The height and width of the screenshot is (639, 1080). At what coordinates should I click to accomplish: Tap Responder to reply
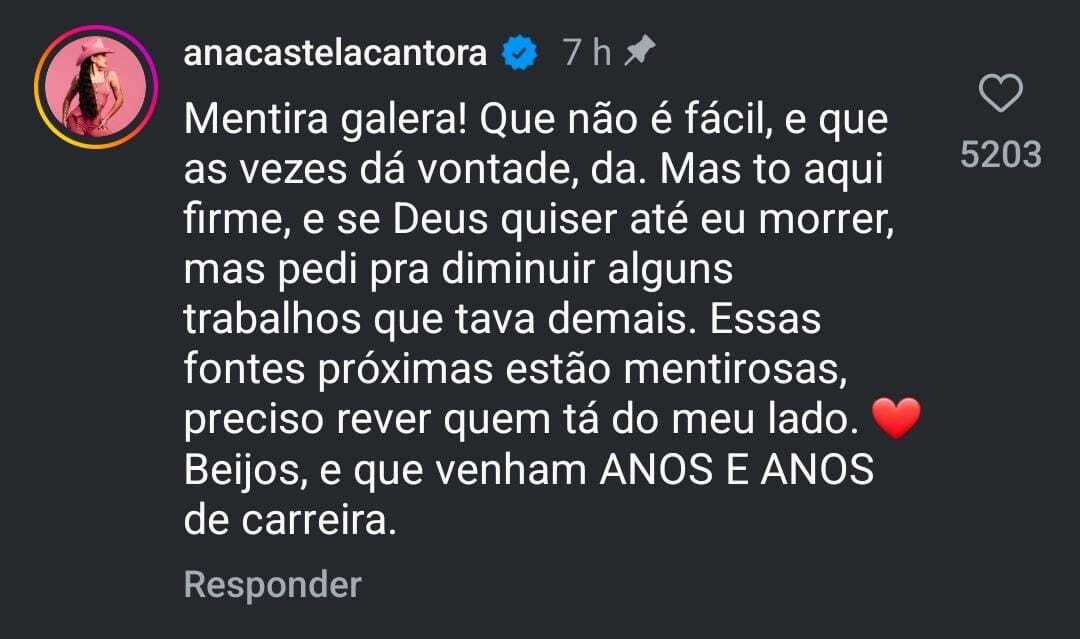point(273,585)
